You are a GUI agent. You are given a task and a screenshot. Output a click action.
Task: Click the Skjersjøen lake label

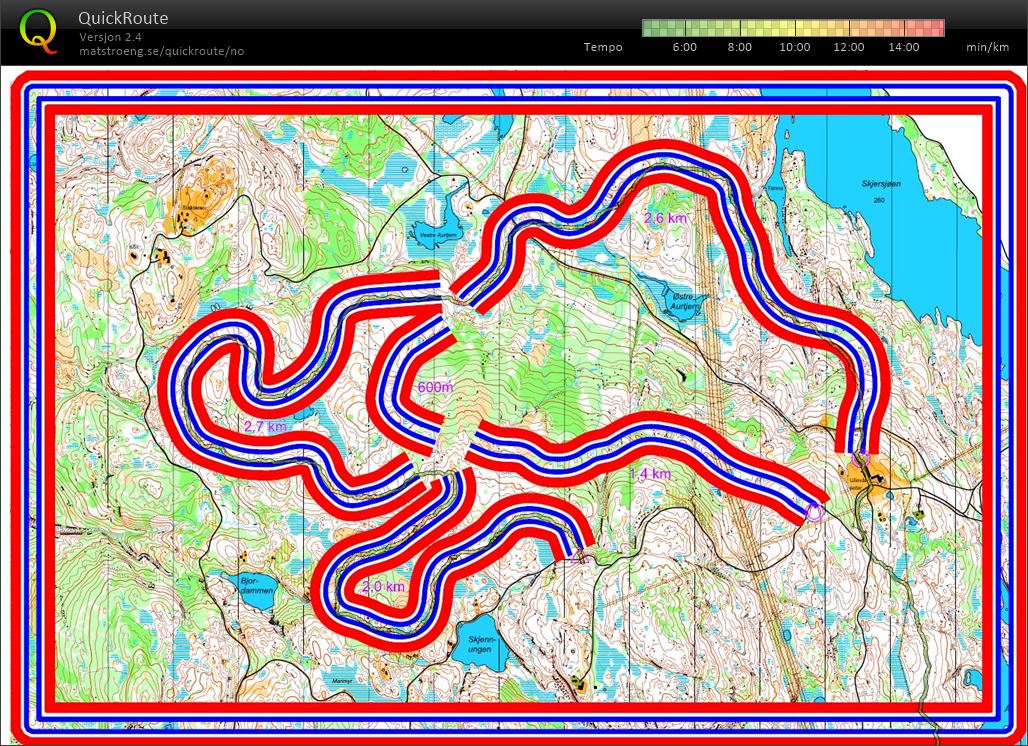pos(881,184)
